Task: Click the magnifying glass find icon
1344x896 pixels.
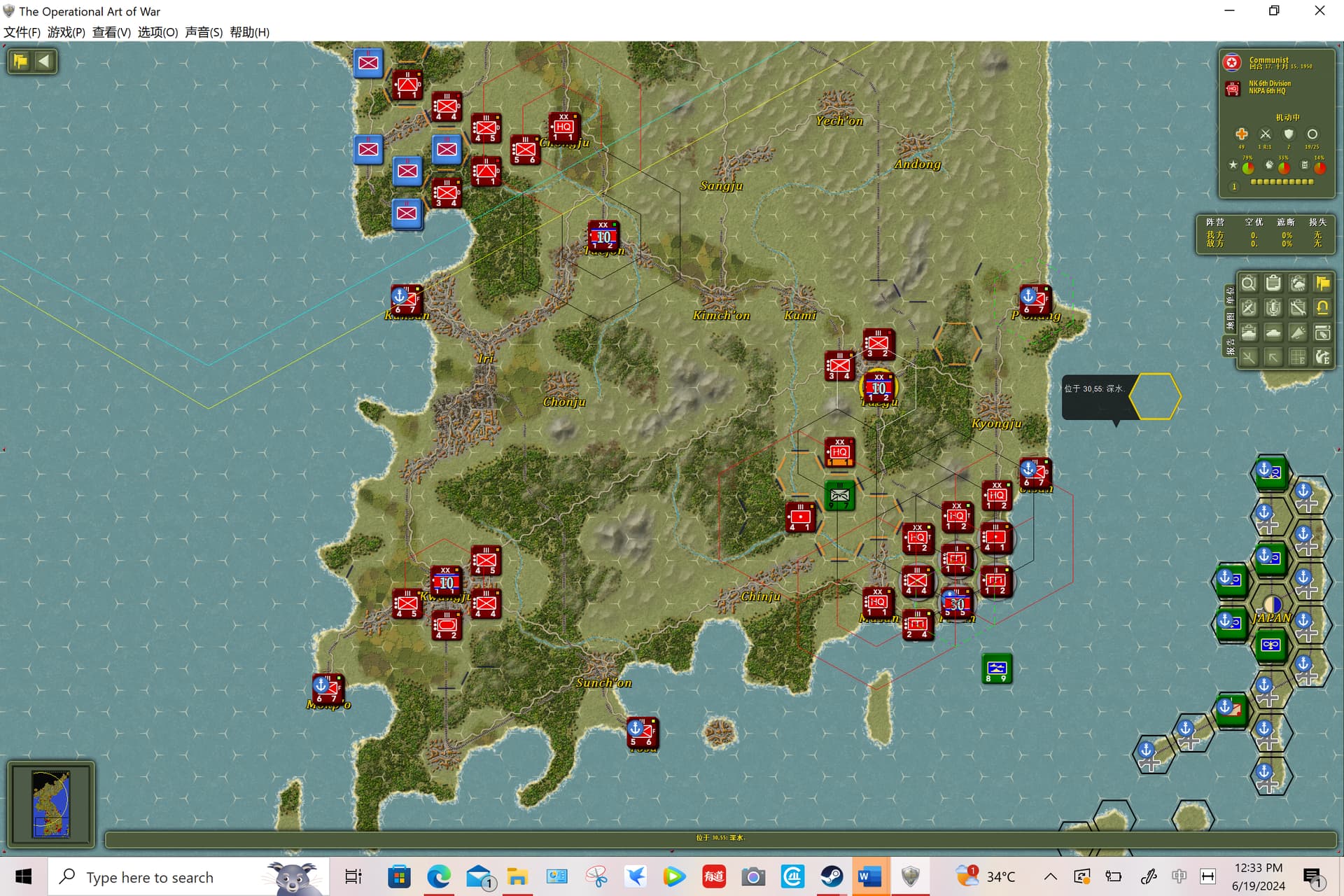Action: [1248, 283]
